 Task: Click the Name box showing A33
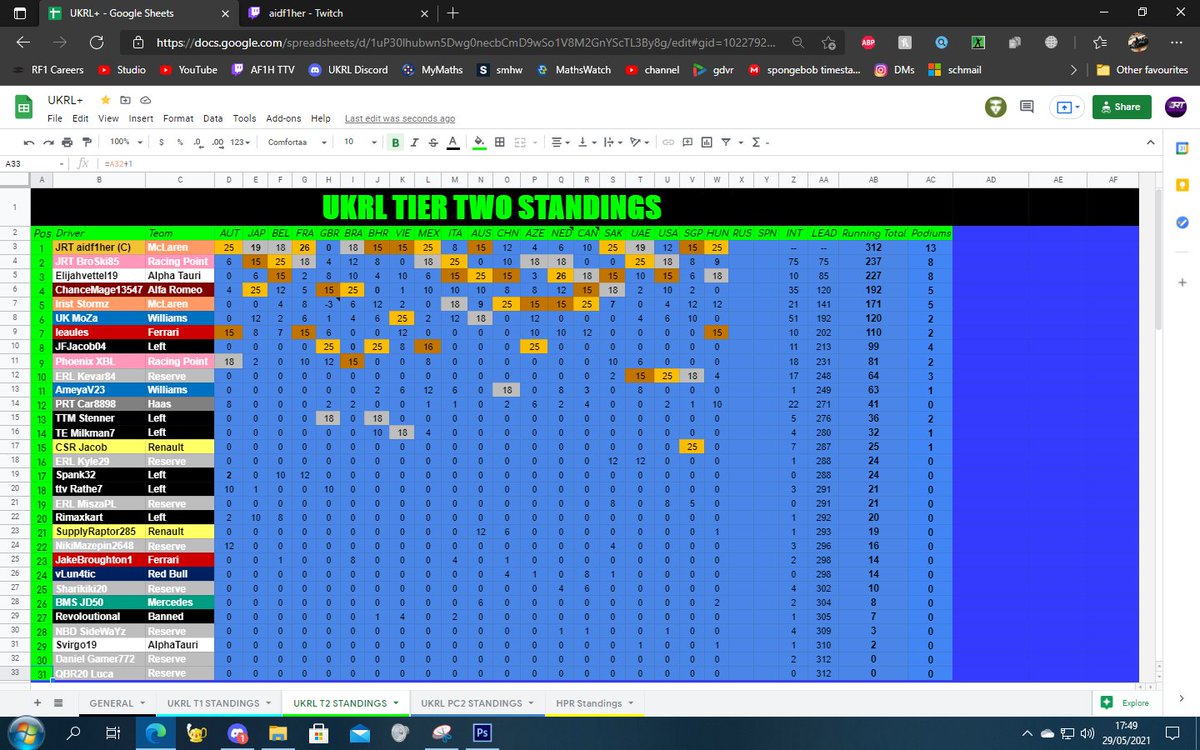pos(36,163)
